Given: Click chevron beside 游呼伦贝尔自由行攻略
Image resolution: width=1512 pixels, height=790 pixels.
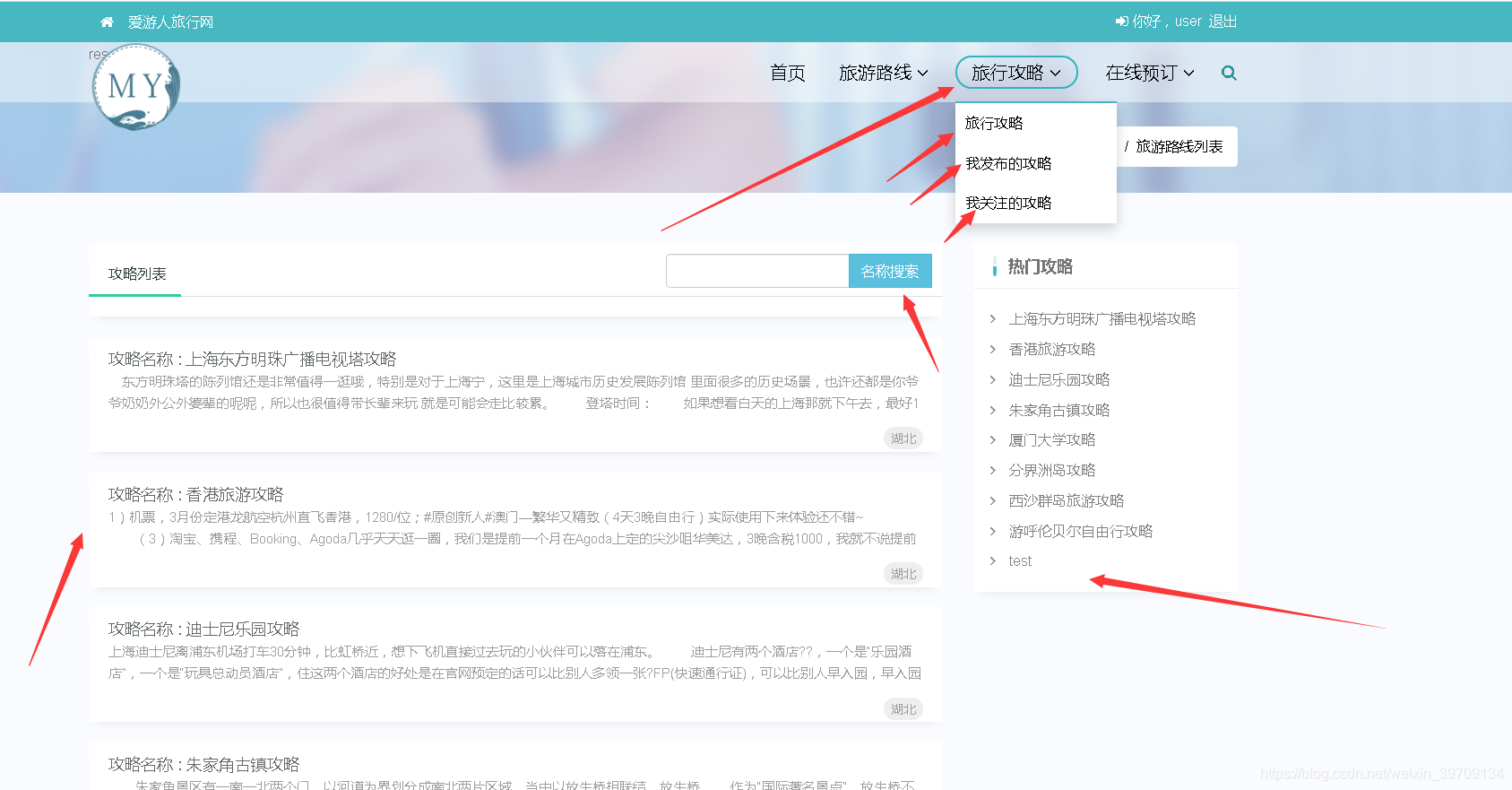Looking at the screenshot, I should click(x=992, y=532).
